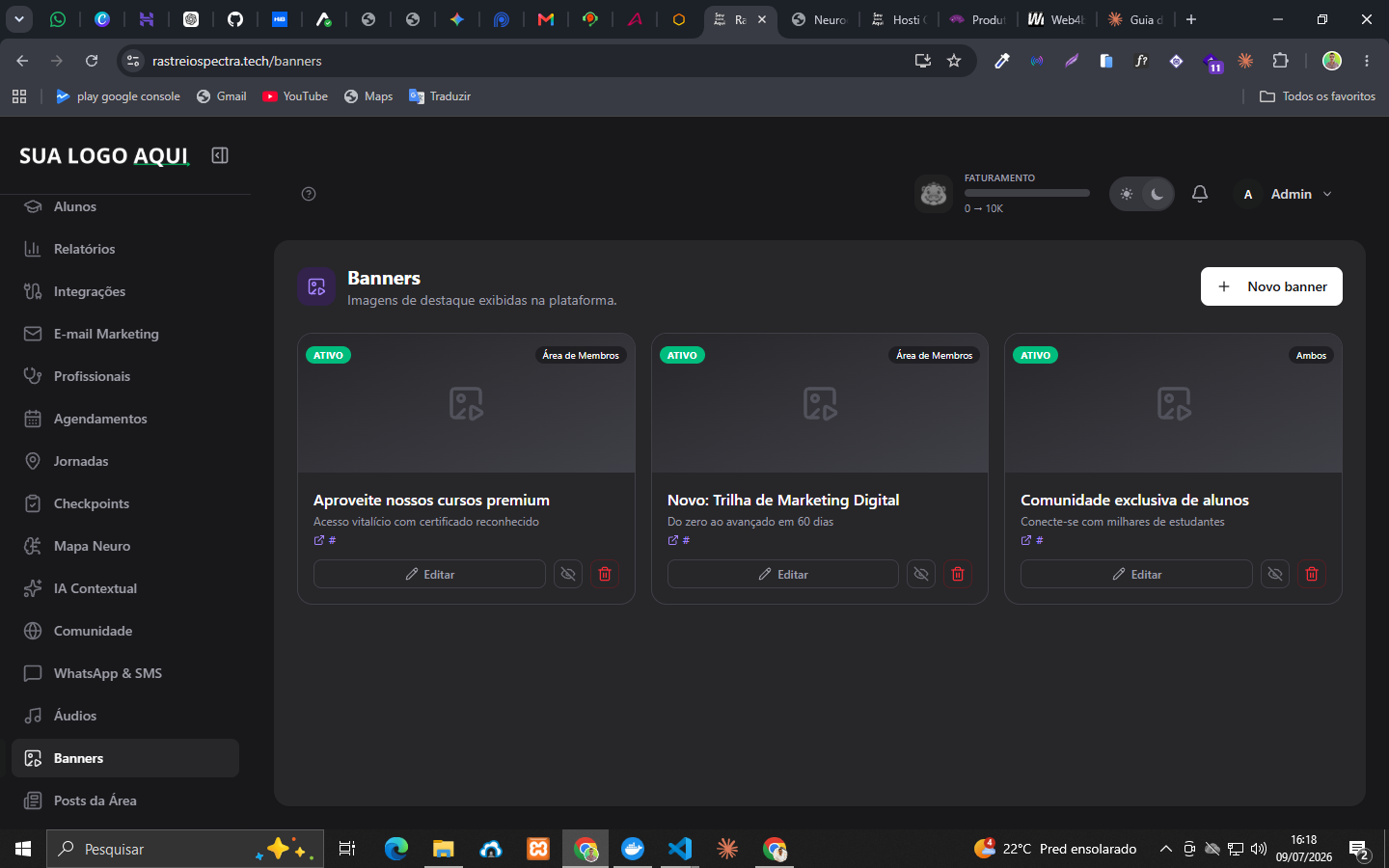This screenshot has height=868, width=1389.
Task: Open the Chrome three-dot menu
Action: coord(1367,61)
